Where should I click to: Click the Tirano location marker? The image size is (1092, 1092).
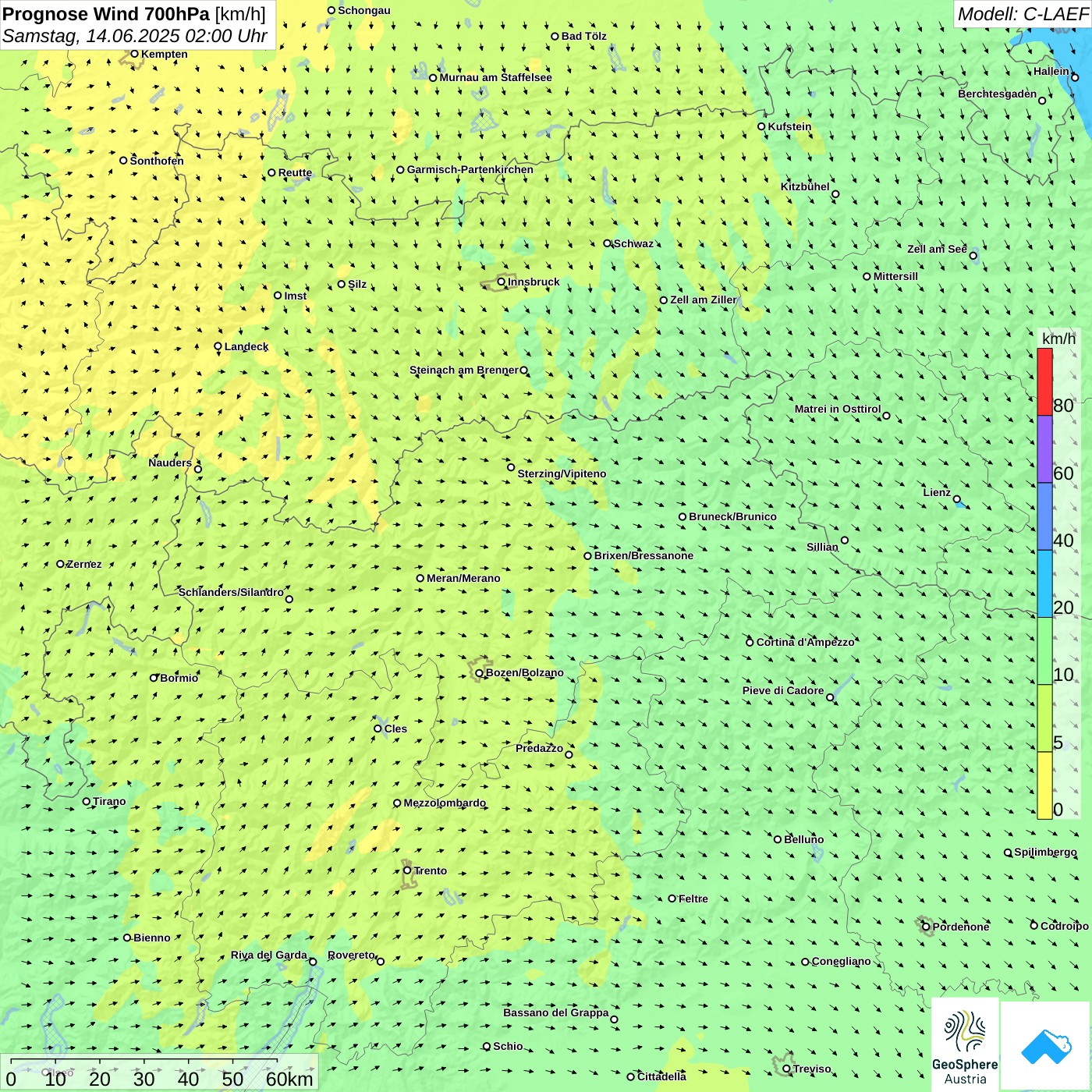click(x=87, y=801)
